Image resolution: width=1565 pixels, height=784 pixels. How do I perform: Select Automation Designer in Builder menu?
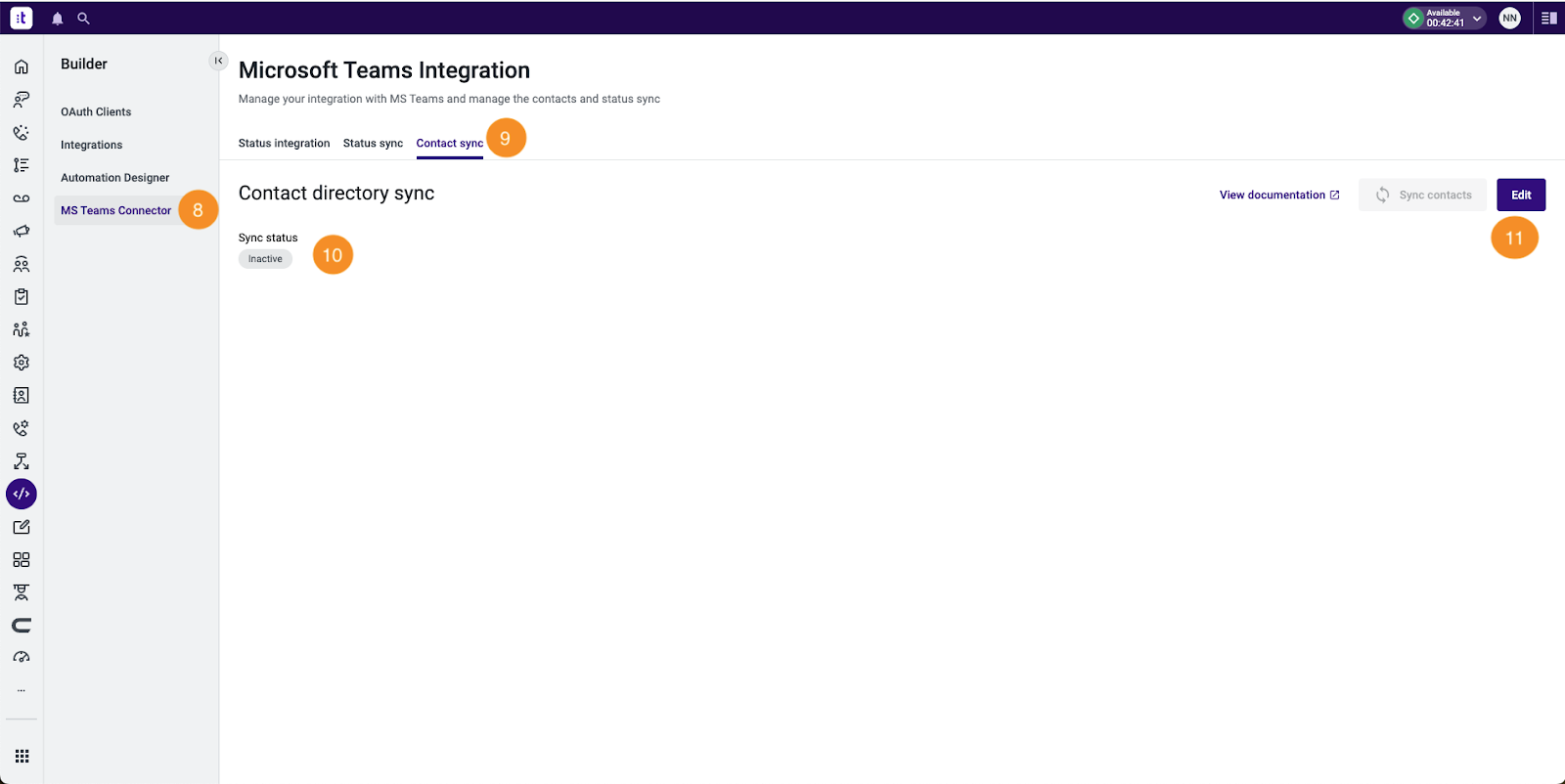coord(115,178)
